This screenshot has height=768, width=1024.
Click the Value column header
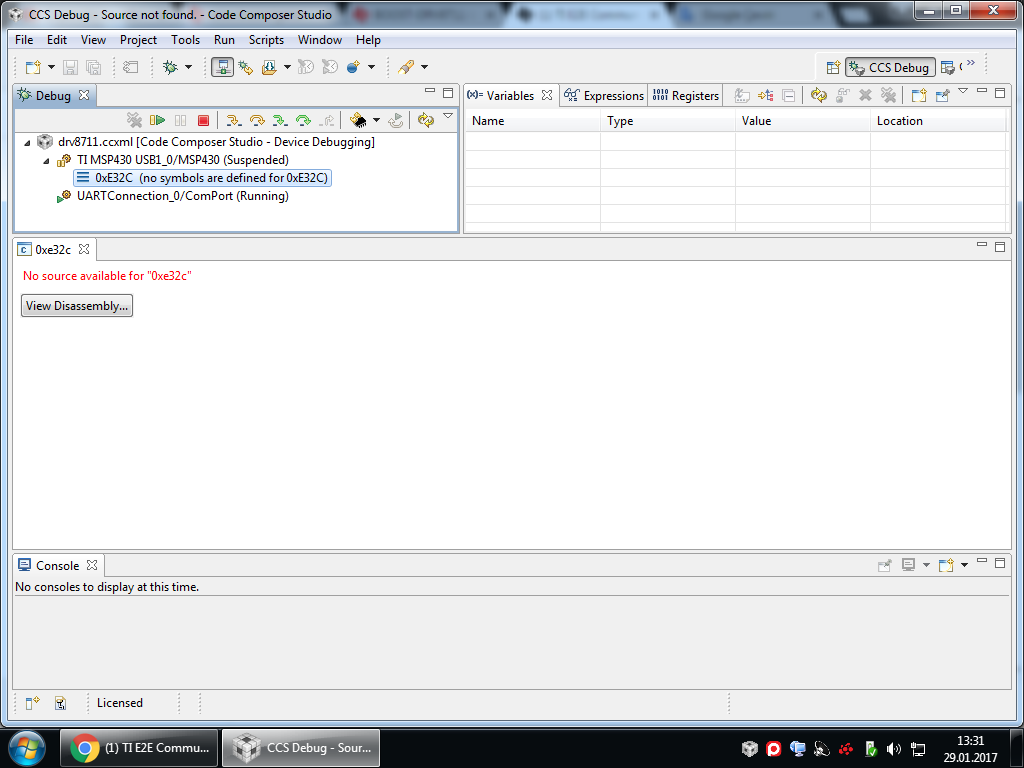803,121
